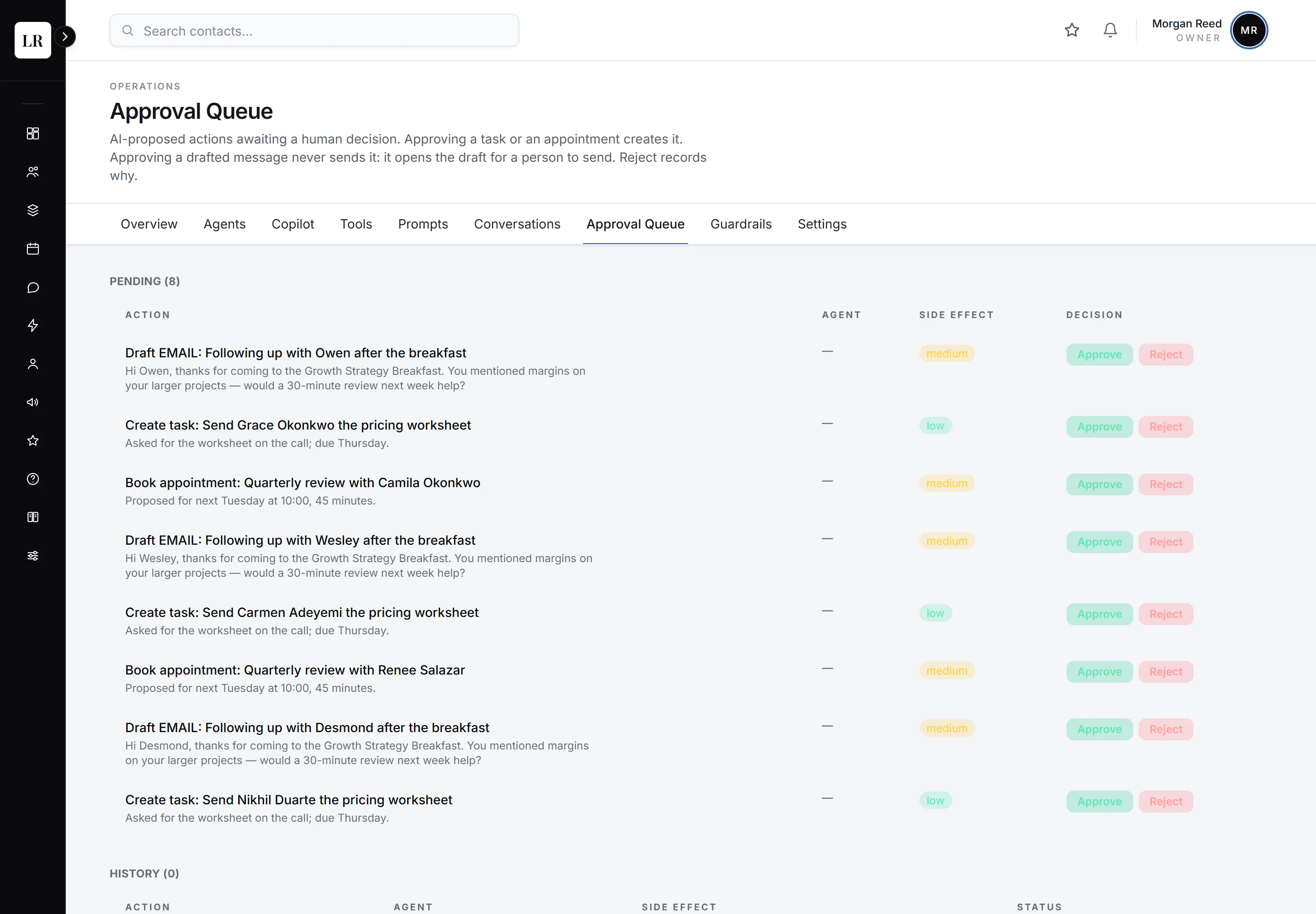Switch to the Guardrails tab
This screenshot has width=1316, height=914.
tap(740, 224)
